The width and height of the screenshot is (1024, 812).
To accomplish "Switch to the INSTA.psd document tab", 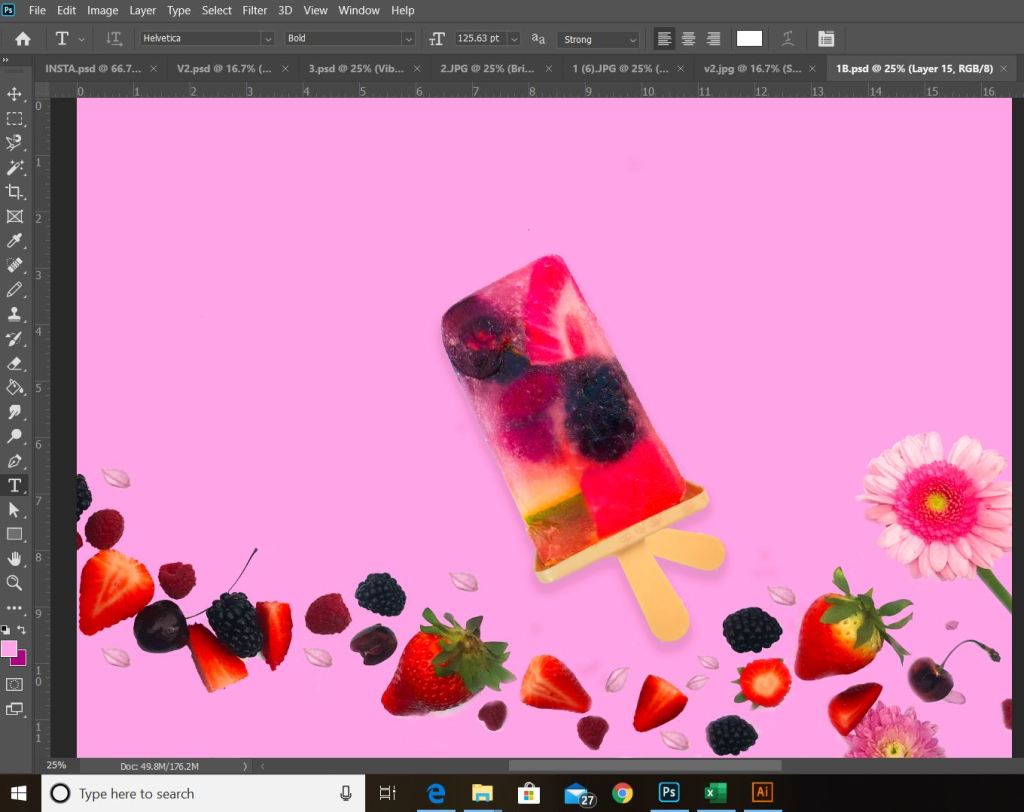I will pos(92,68).
